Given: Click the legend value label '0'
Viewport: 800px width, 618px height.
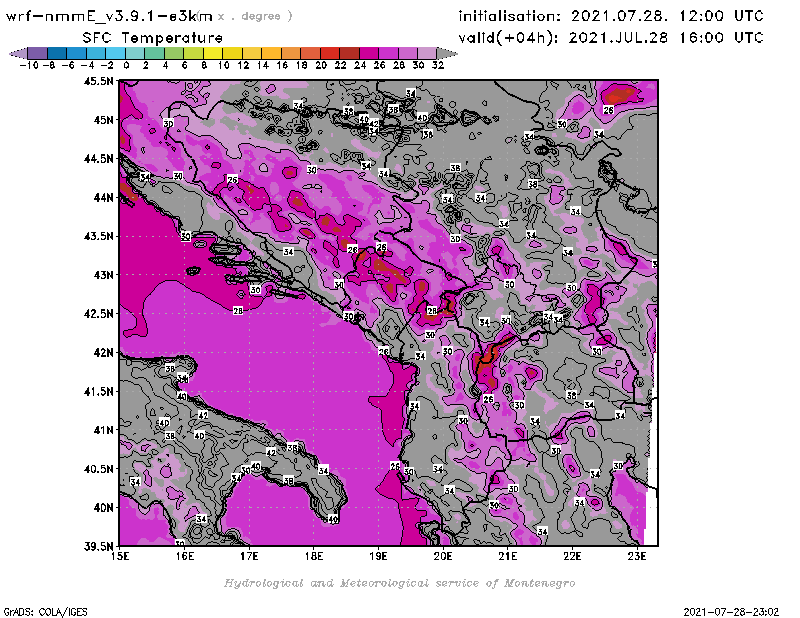Looking at the screenshot, I should (126, 65).
